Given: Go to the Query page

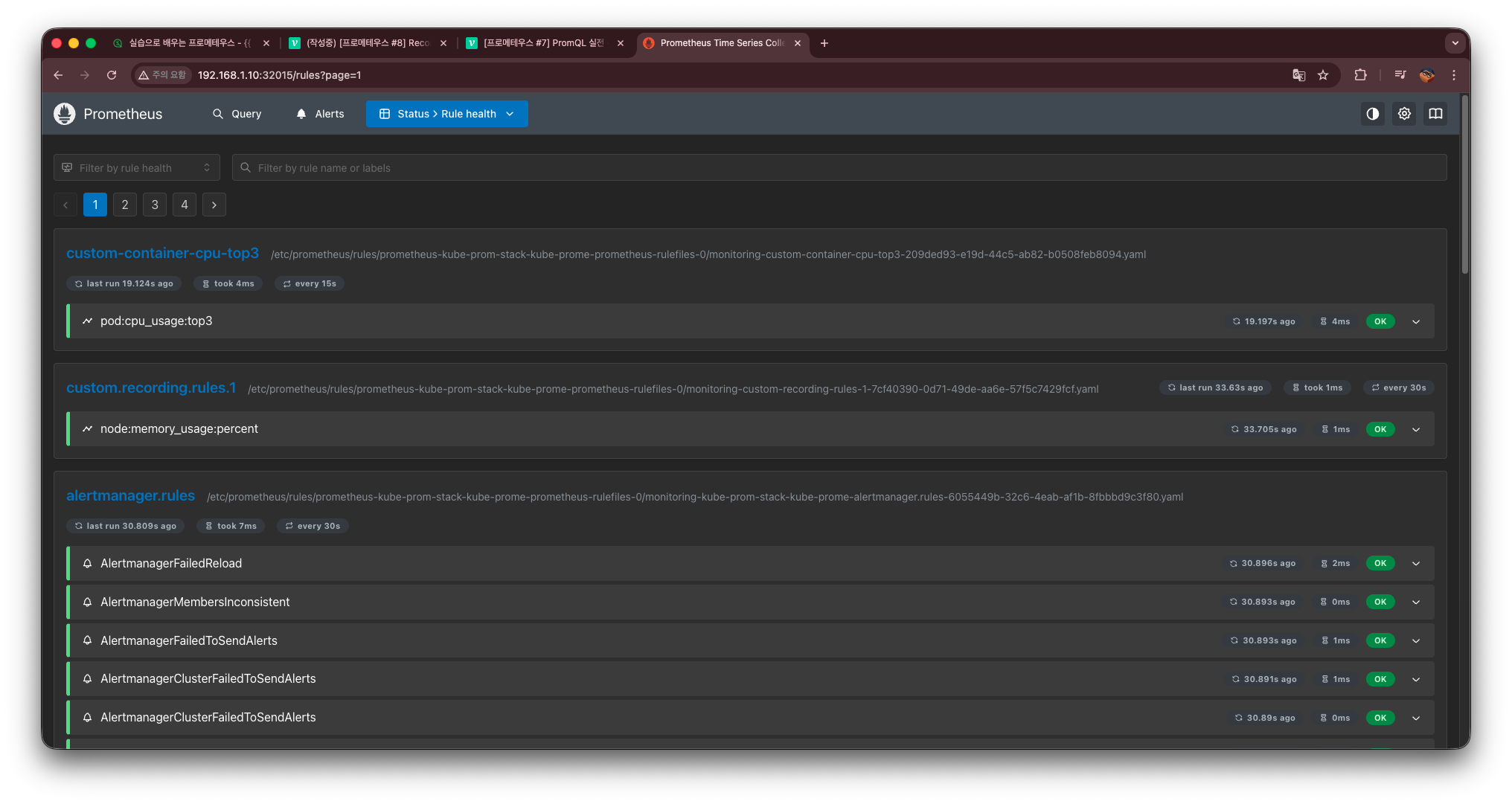Looking at the screenshot, I should [x=237, y=114].
